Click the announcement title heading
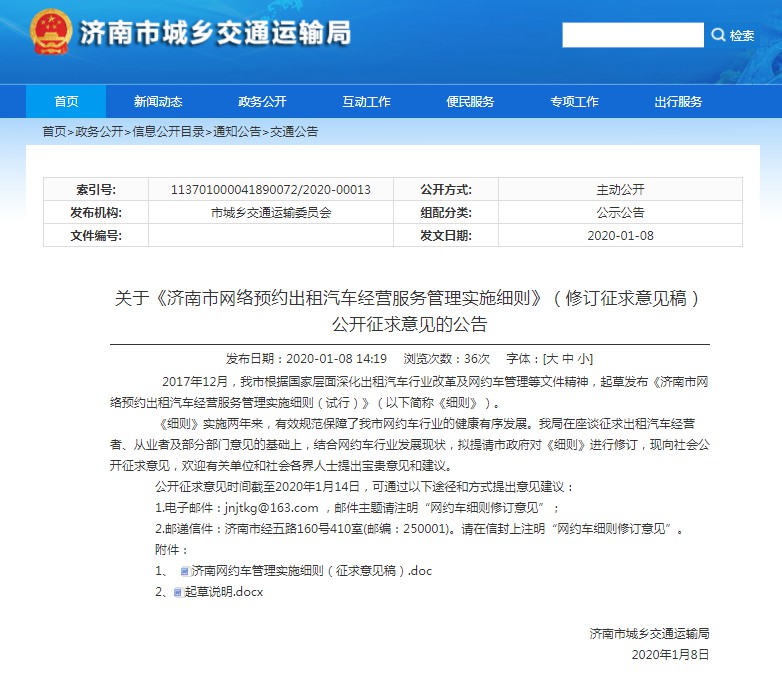The image size is (782, 675). coord(409,311)
